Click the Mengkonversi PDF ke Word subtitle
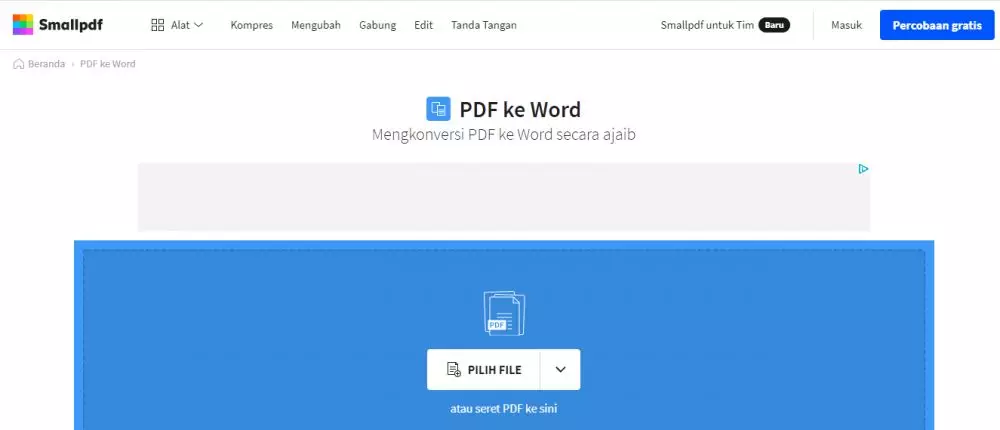The width and height of the screenshot is (1000, 430). click(x=504, y=135)
